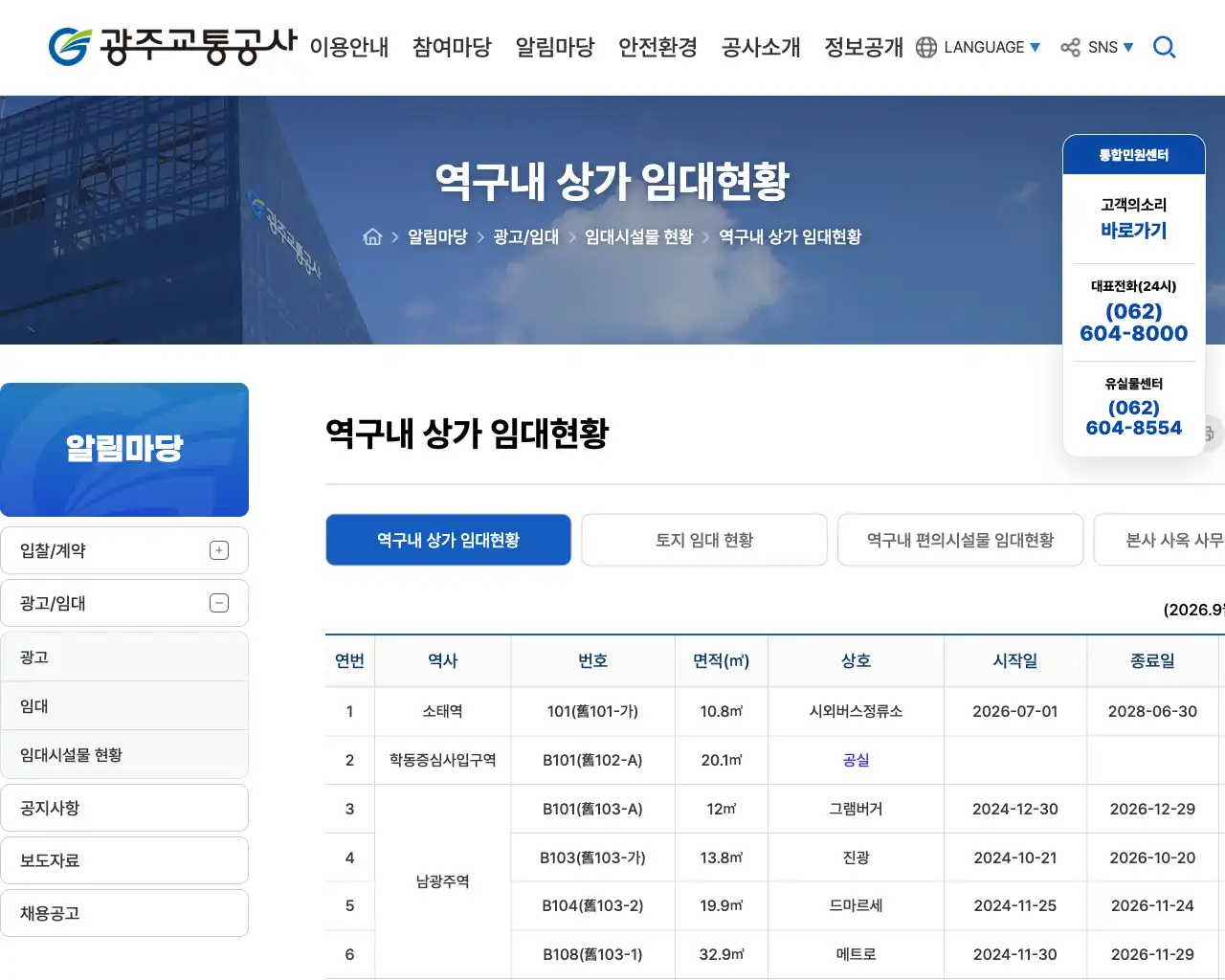Click 남광주역 cell
1225x980 pixels.
pos(442,881)
